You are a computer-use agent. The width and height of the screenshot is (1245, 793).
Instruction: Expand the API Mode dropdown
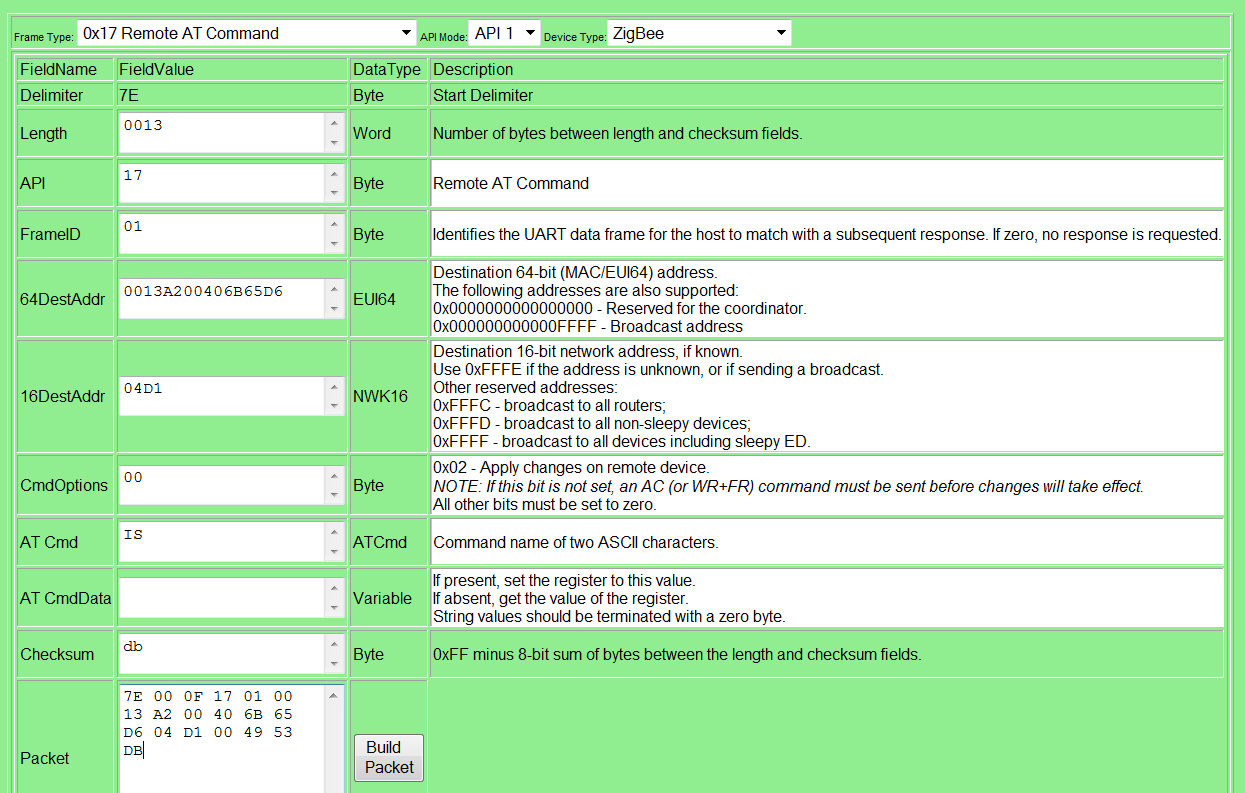pos(504,33)
